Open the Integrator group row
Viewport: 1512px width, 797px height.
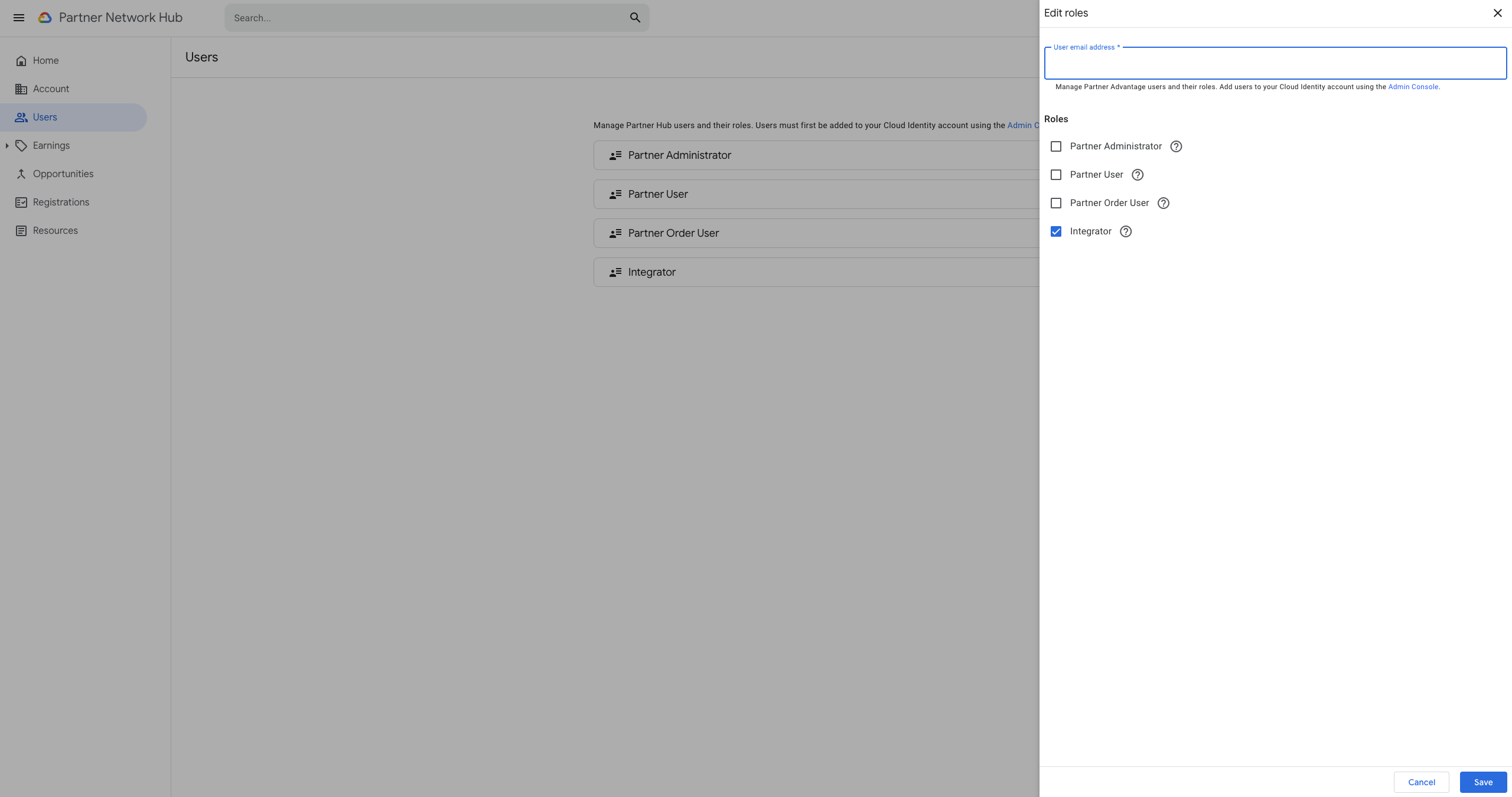(816, 272)
